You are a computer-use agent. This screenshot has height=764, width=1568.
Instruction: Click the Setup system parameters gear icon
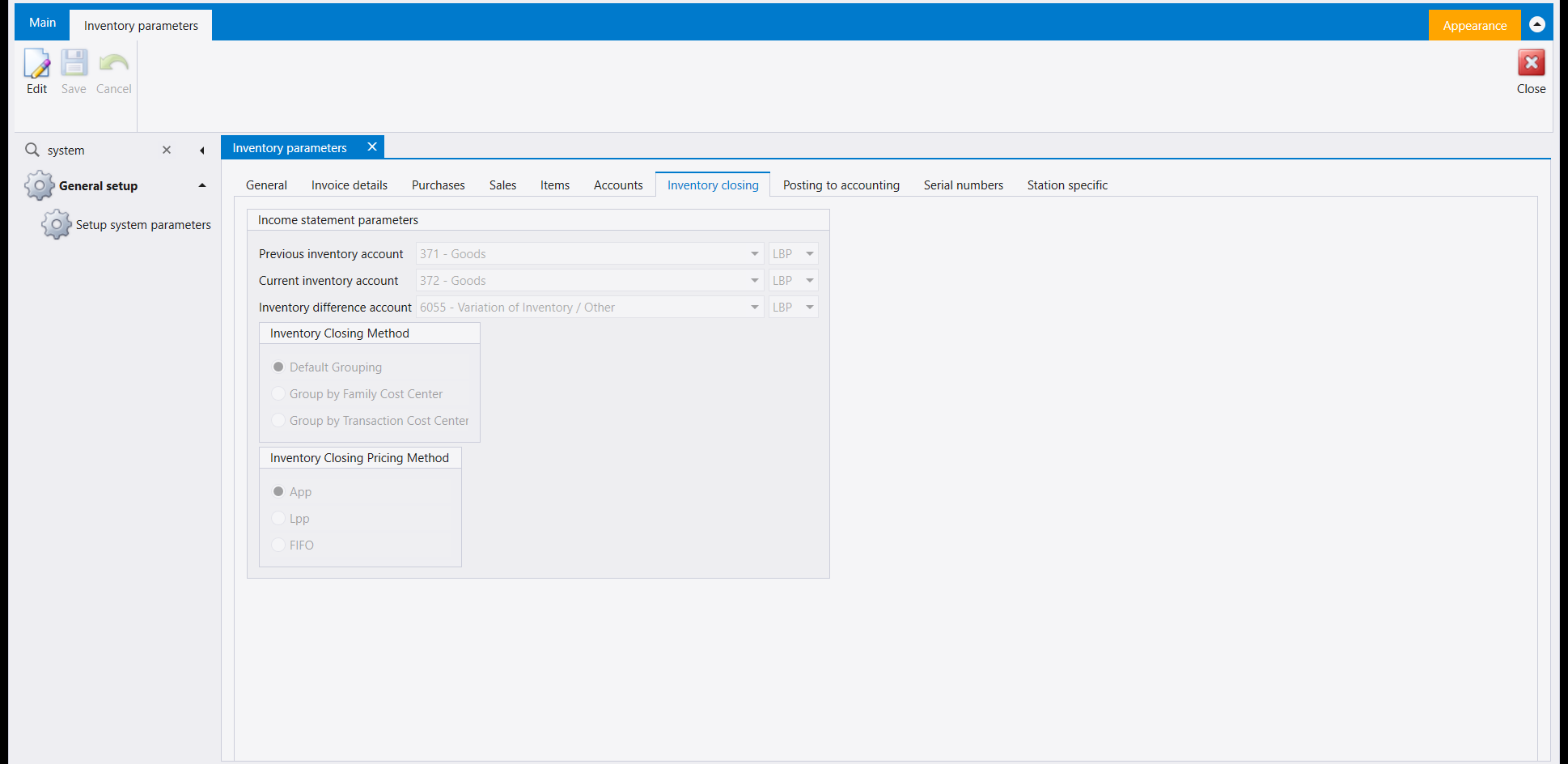[x=56, y=224]
